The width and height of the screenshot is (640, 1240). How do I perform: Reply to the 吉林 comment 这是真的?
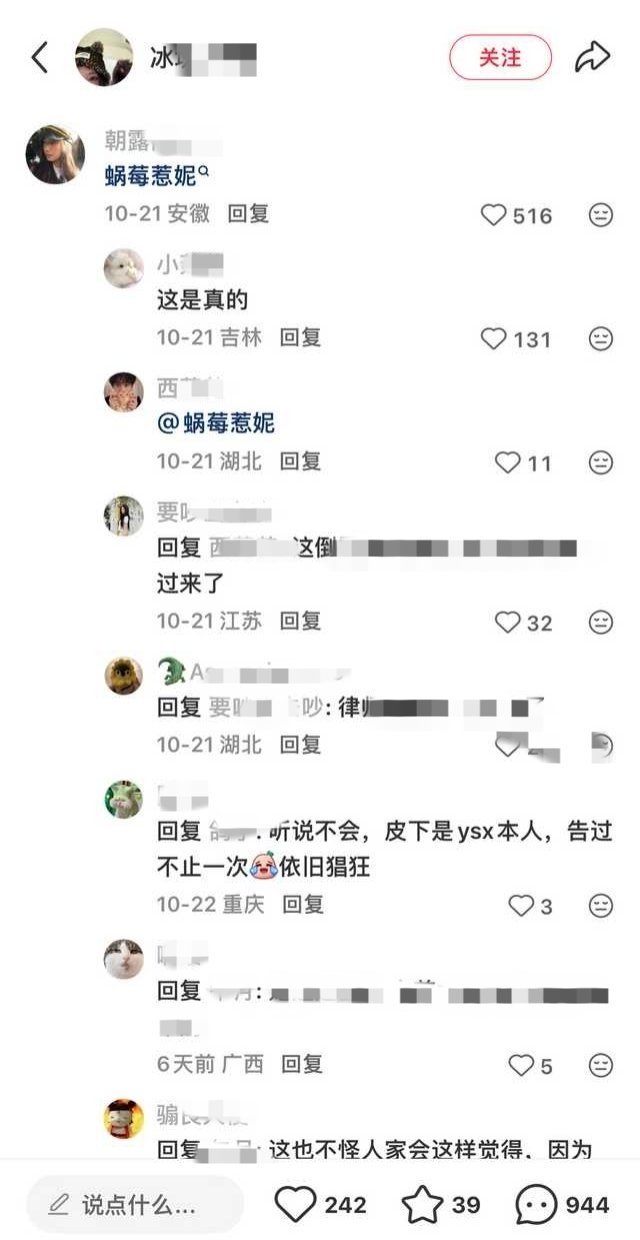[x=300, y=338]
